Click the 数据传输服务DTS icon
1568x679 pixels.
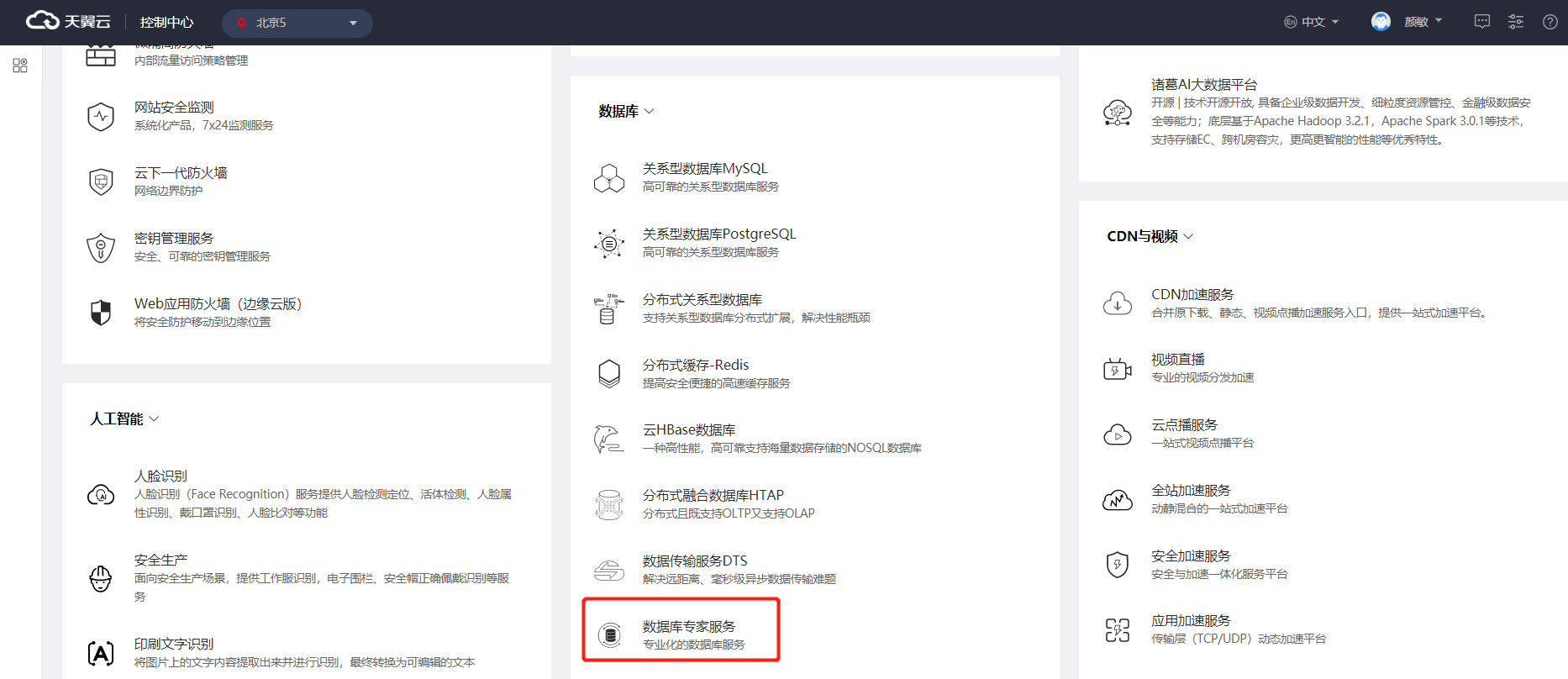point(609,570)
